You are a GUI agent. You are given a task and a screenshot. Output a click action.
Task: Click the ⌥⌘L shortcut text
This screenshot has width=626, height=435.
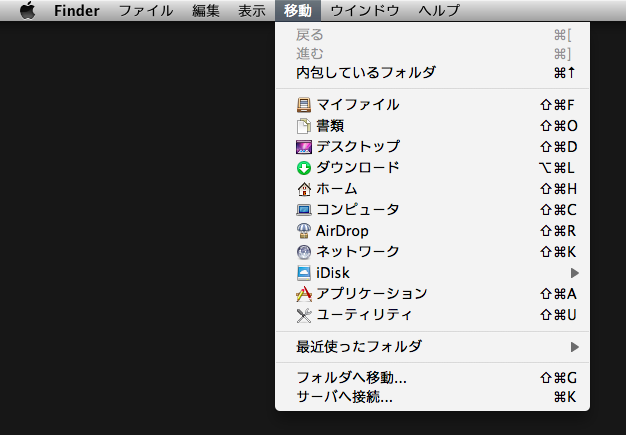point(557,168)
